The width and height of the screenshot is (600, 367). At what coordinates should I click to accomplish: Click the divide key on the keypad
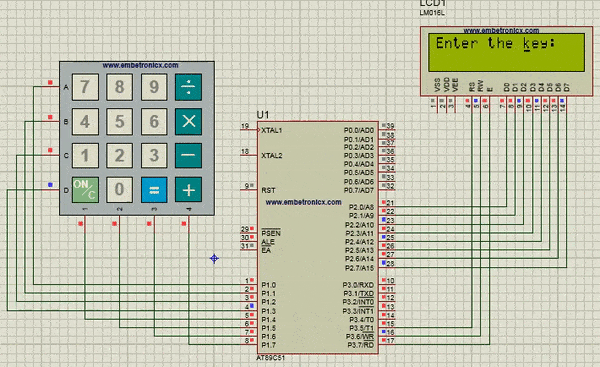click(x=188, y=87)
